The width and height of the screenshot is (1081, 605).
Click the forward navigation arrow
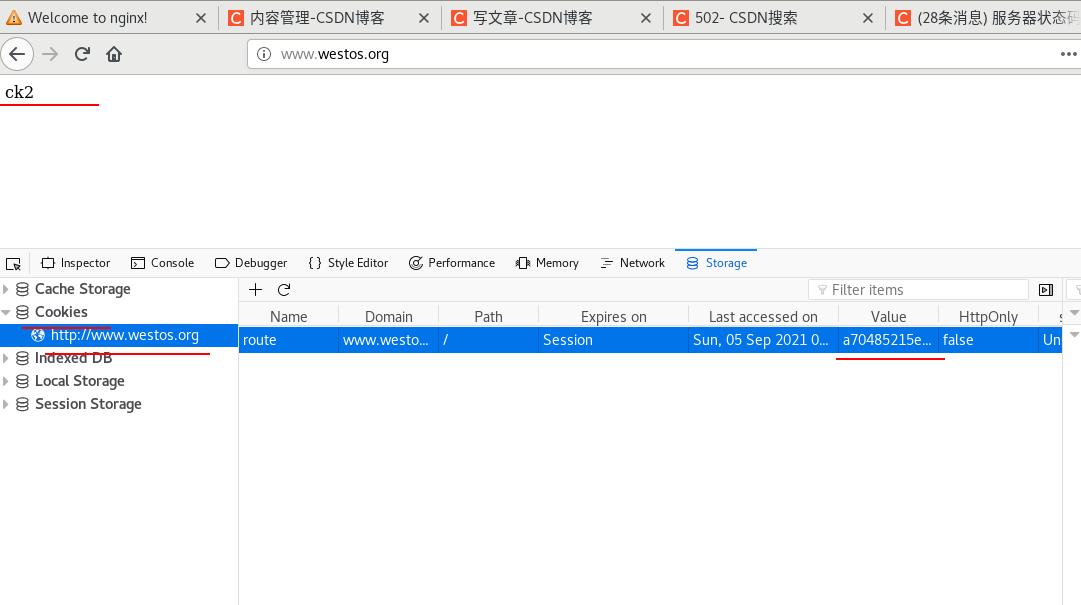click(50, 54)
